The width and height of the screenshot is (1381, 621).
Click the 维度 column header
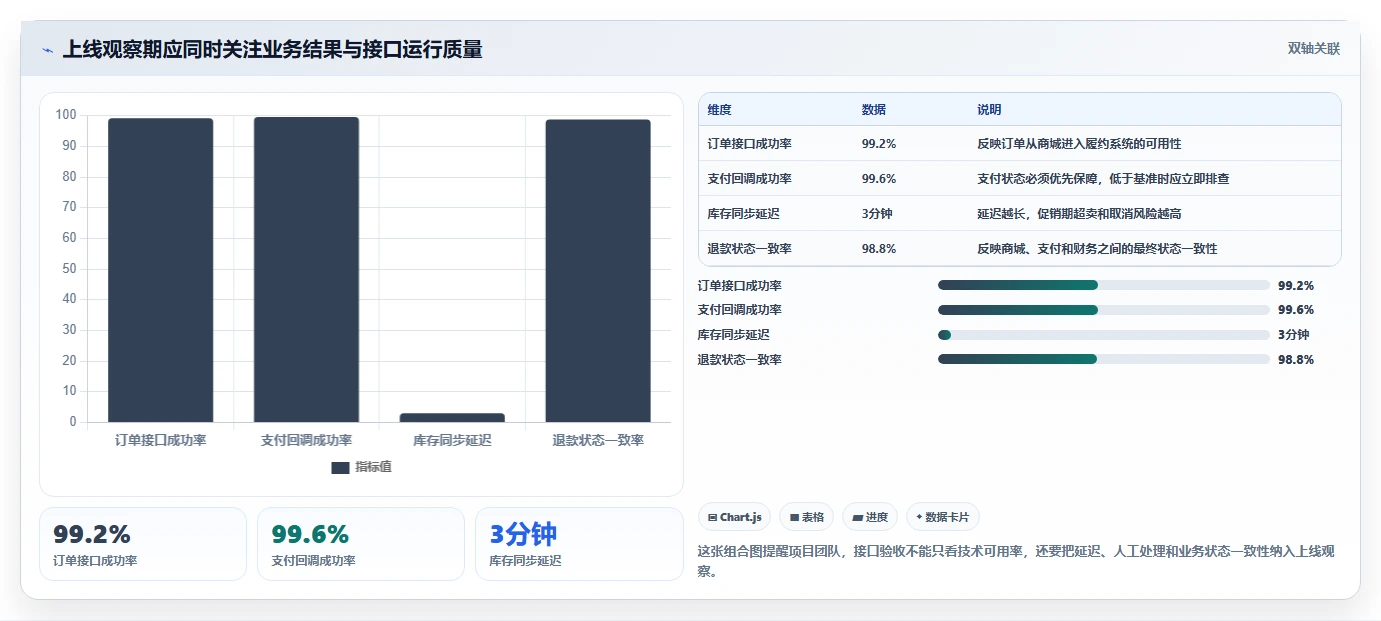(x=719, y=110)
